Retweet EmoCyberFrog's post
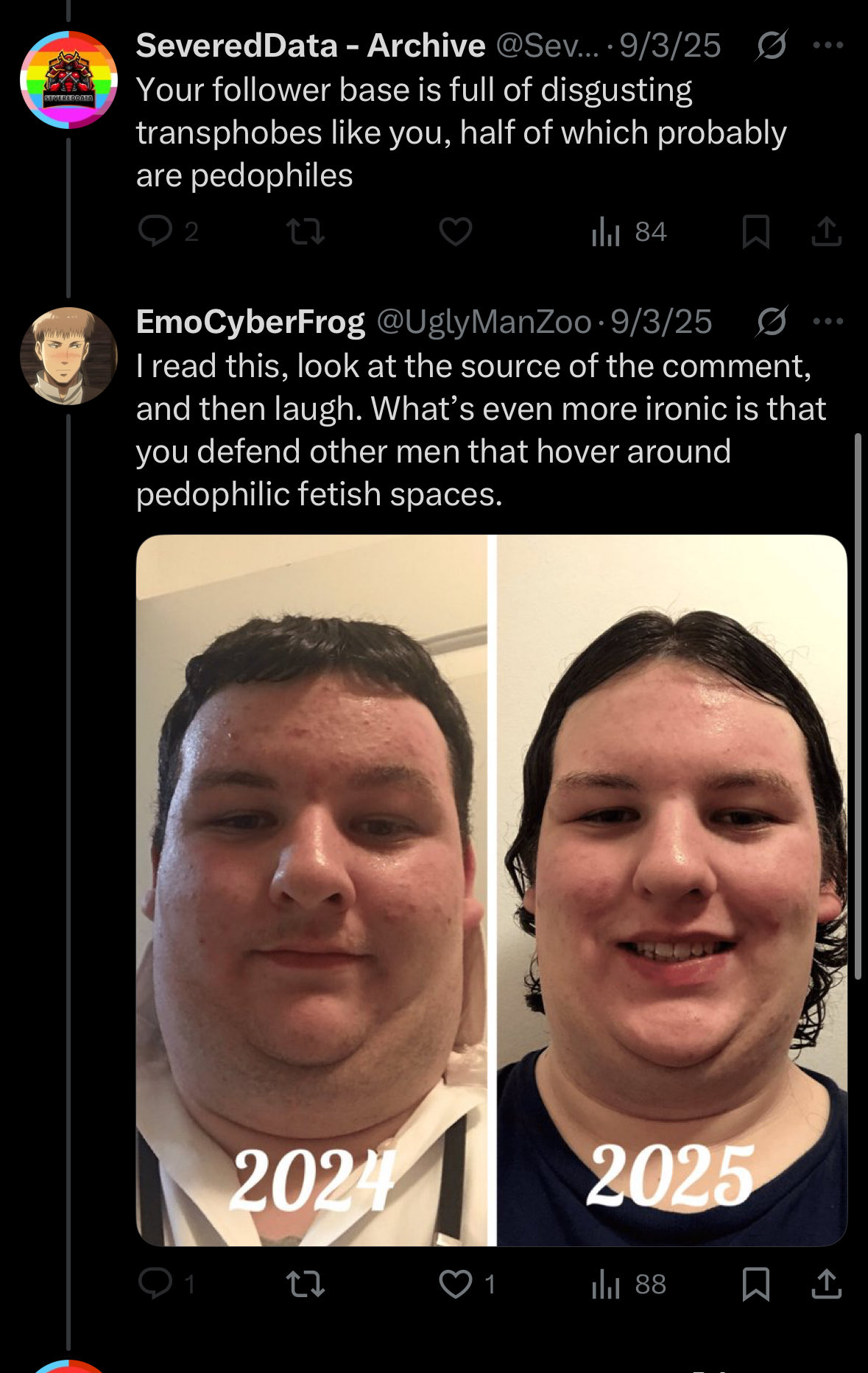 click(x=305, y=1285)
